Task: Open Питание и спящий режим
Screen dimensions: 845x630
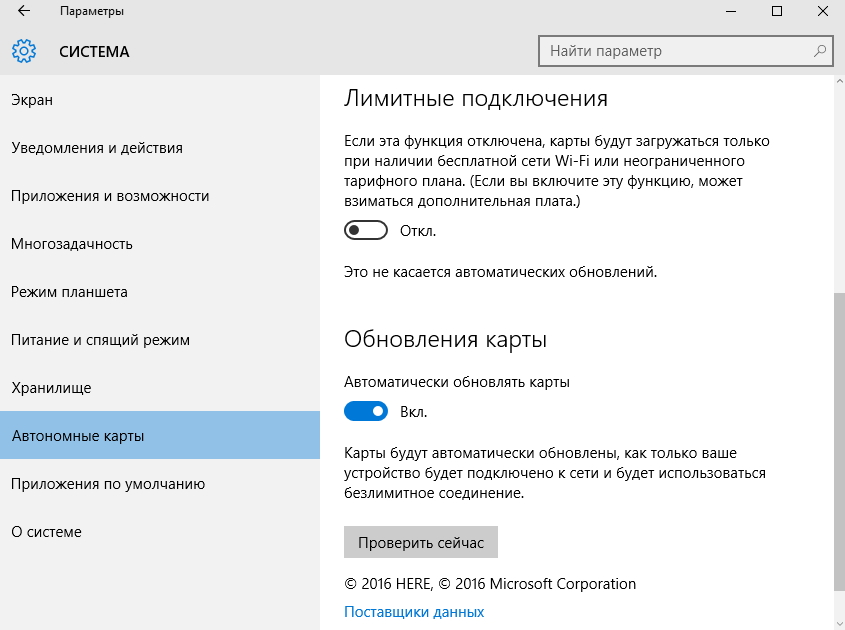Action: click(100, 340)
